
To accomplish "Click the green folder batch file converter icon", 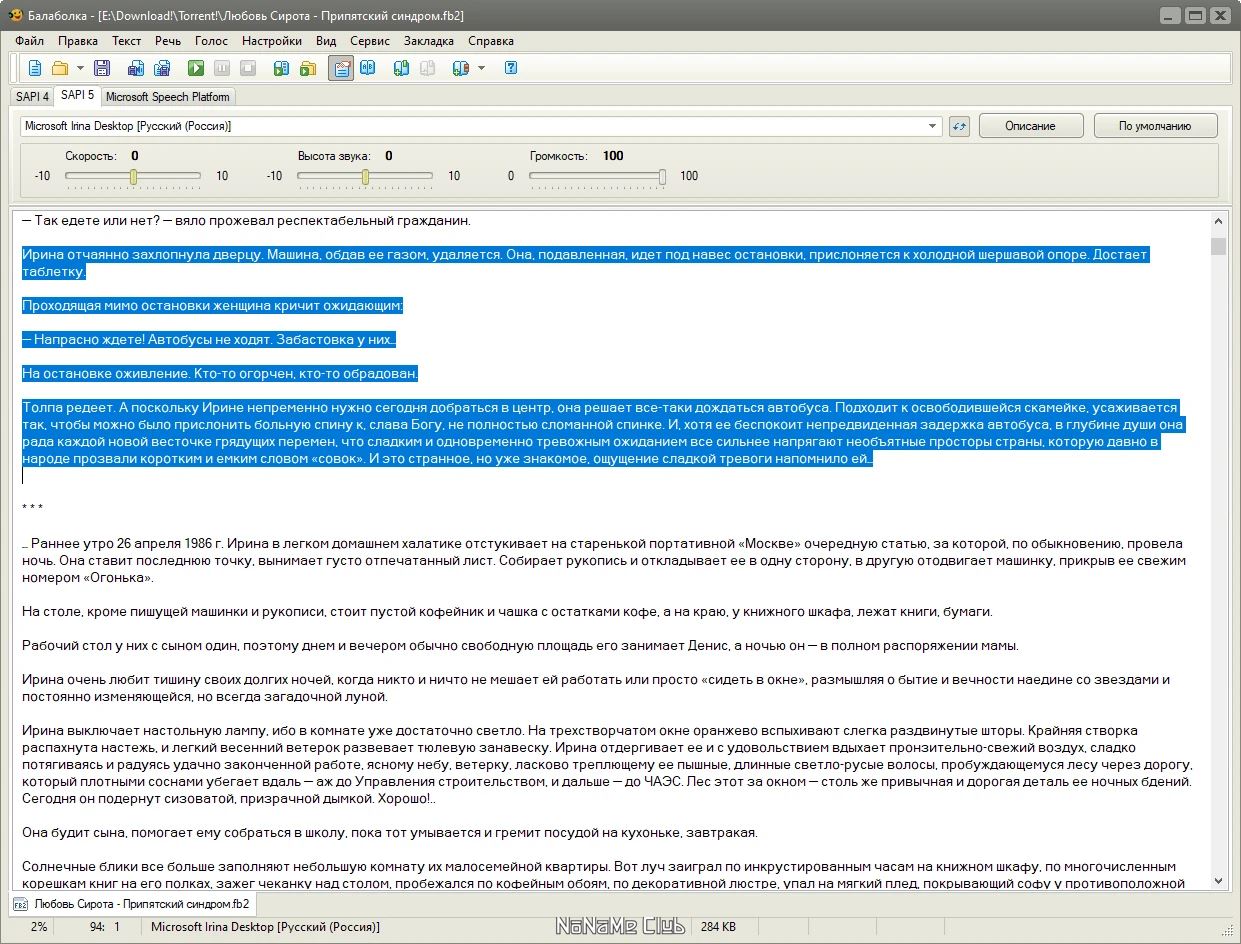I will [x=308, y=68].
